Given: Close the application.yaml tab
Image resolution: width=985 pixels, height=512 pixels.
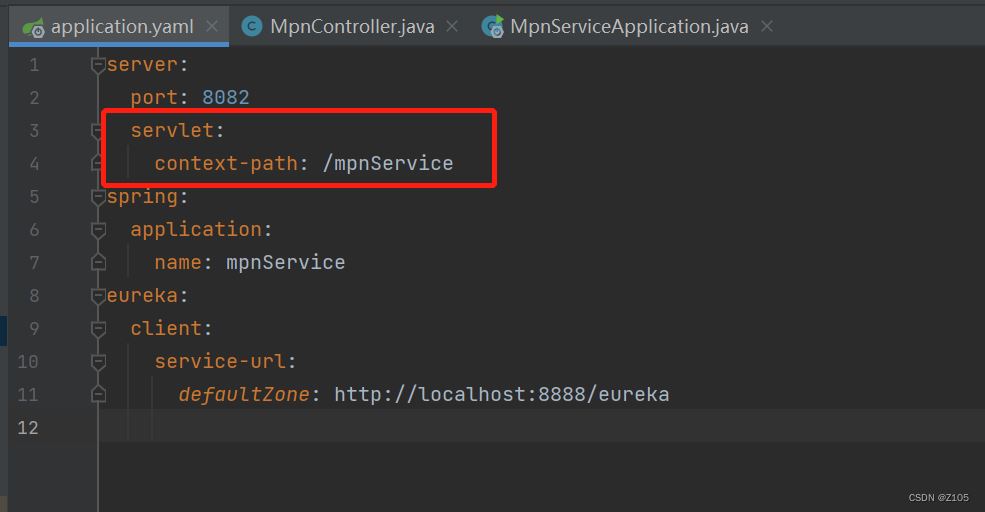Looking at the screenshot, I should 212,26.
